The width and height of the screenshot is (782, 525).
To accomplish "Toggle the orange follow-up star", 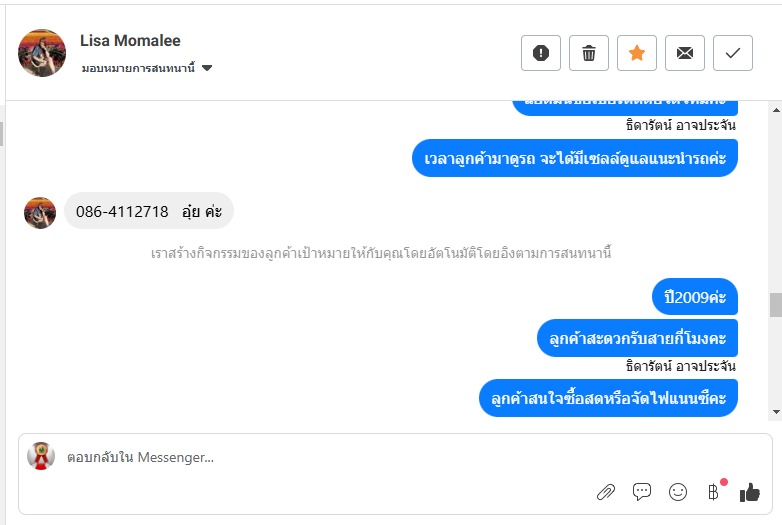I will pyautogui.click(x=637, y=53).
